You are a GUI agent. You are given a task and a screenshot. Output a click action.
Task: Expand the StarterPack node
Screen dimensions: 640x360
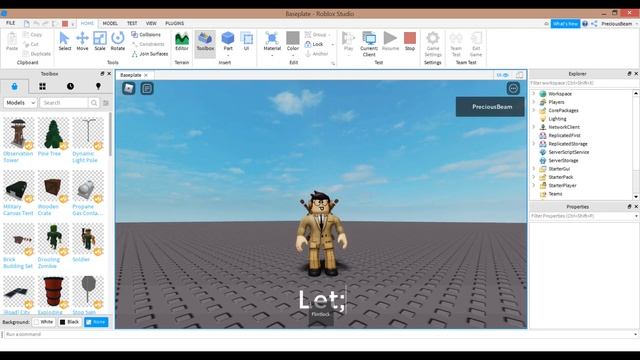tap(534, 177)
